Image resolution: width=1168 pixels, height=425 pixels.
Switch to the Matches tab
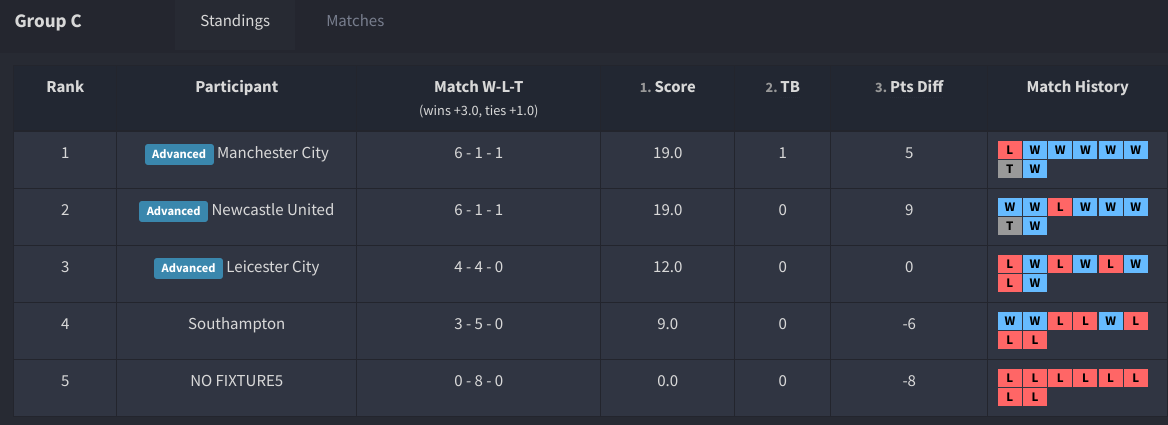pos(355,21)
